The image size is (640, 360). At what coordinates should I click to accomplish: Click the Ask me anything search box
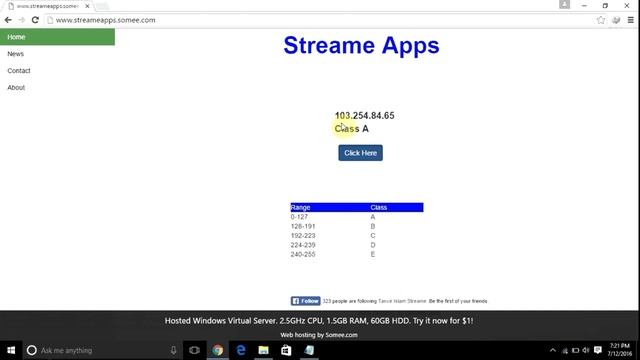point(102,350)
